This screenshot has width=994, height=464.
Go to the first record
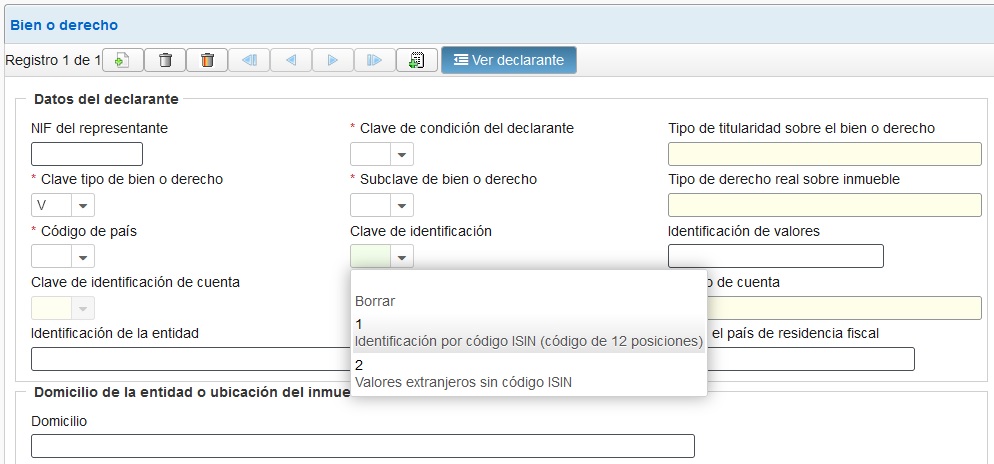pyautogui.click(x=249, y=60)
